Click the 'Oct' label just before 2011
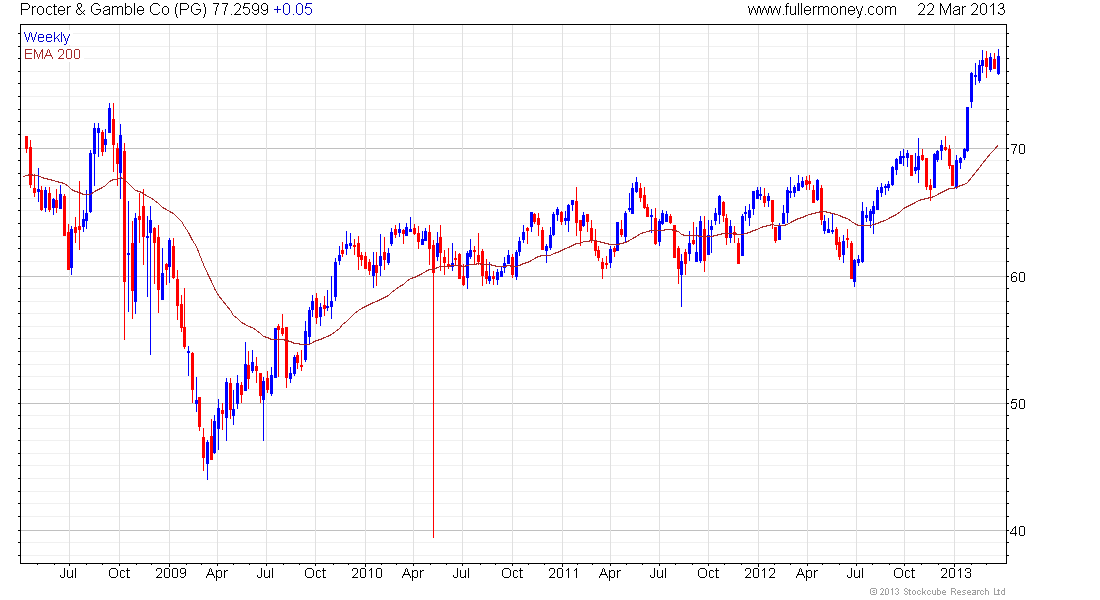 (512, 573)
